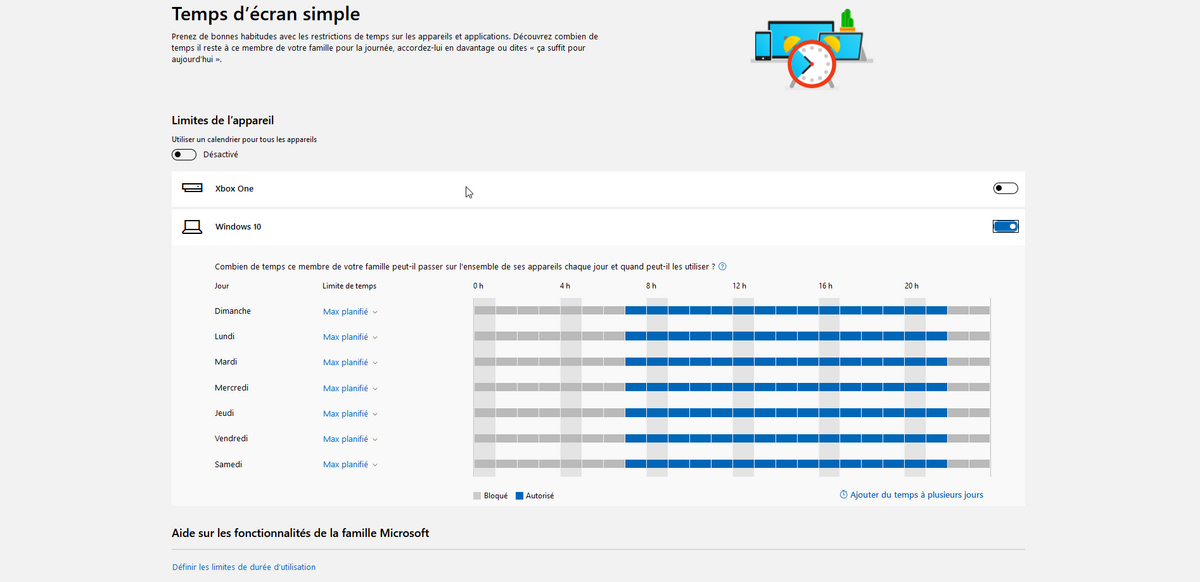
Task: Click the Limites de l'appareil heading
Action: click(223, 121)
